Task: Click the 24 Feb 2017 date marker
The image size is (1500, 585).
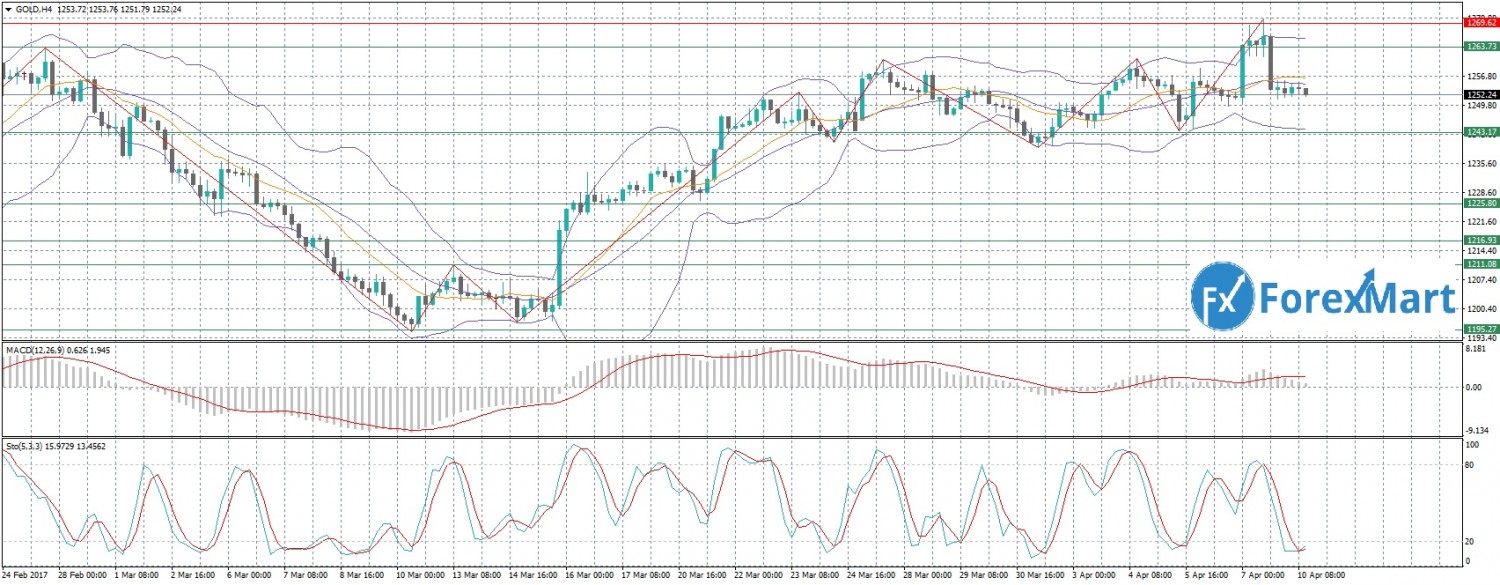Action: [26, 576]
